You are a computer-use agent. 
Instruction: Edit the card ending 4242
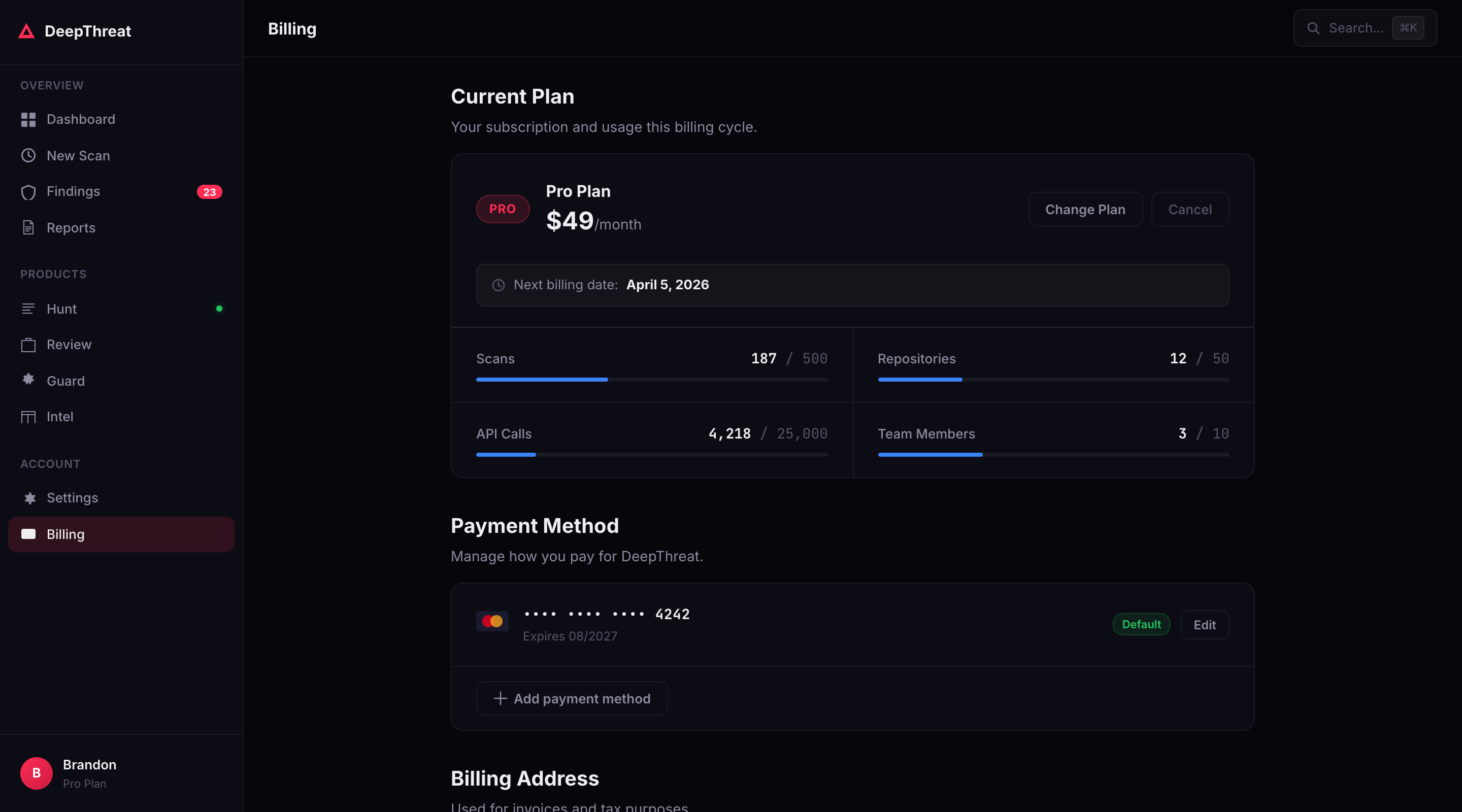coord(1204,625)
